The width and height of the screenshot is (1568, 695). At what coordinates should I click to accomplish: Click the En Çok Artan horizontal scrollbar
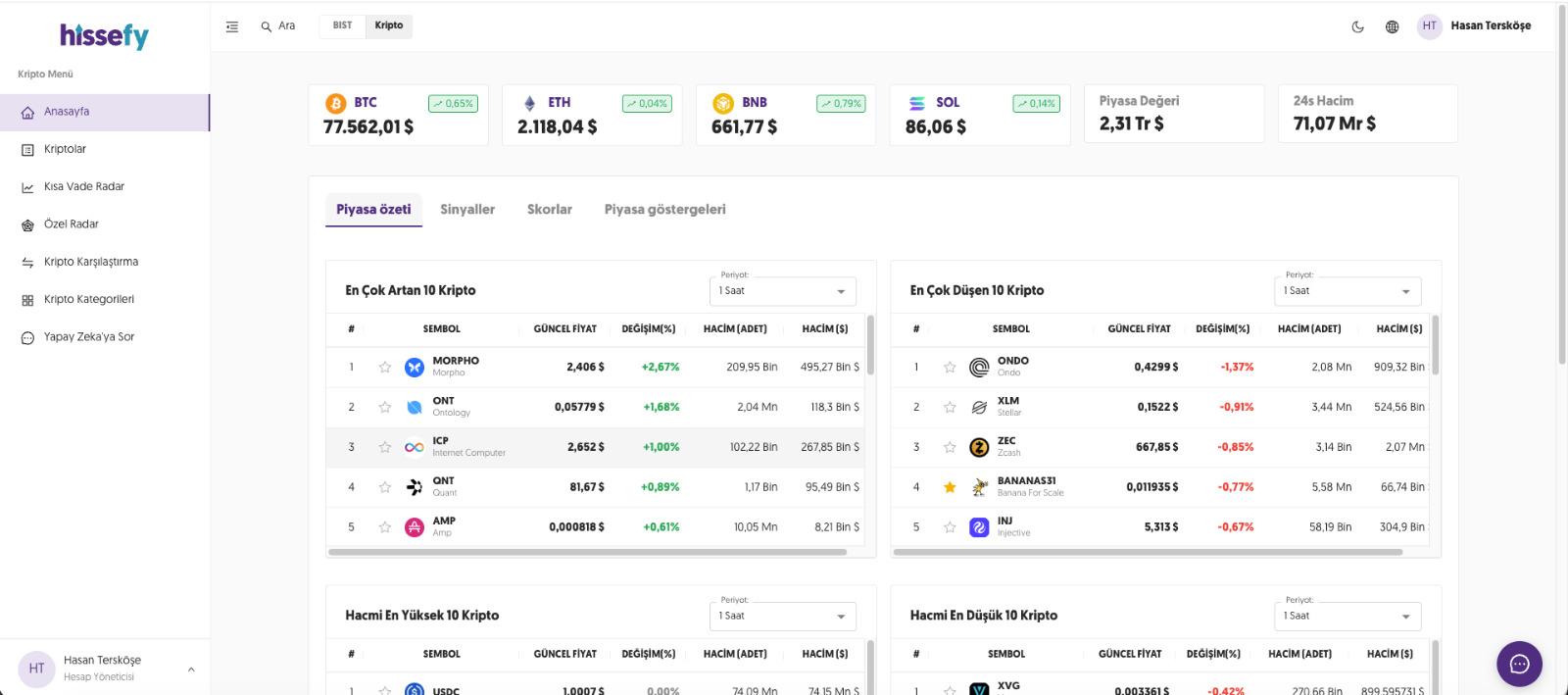point(588,552)
